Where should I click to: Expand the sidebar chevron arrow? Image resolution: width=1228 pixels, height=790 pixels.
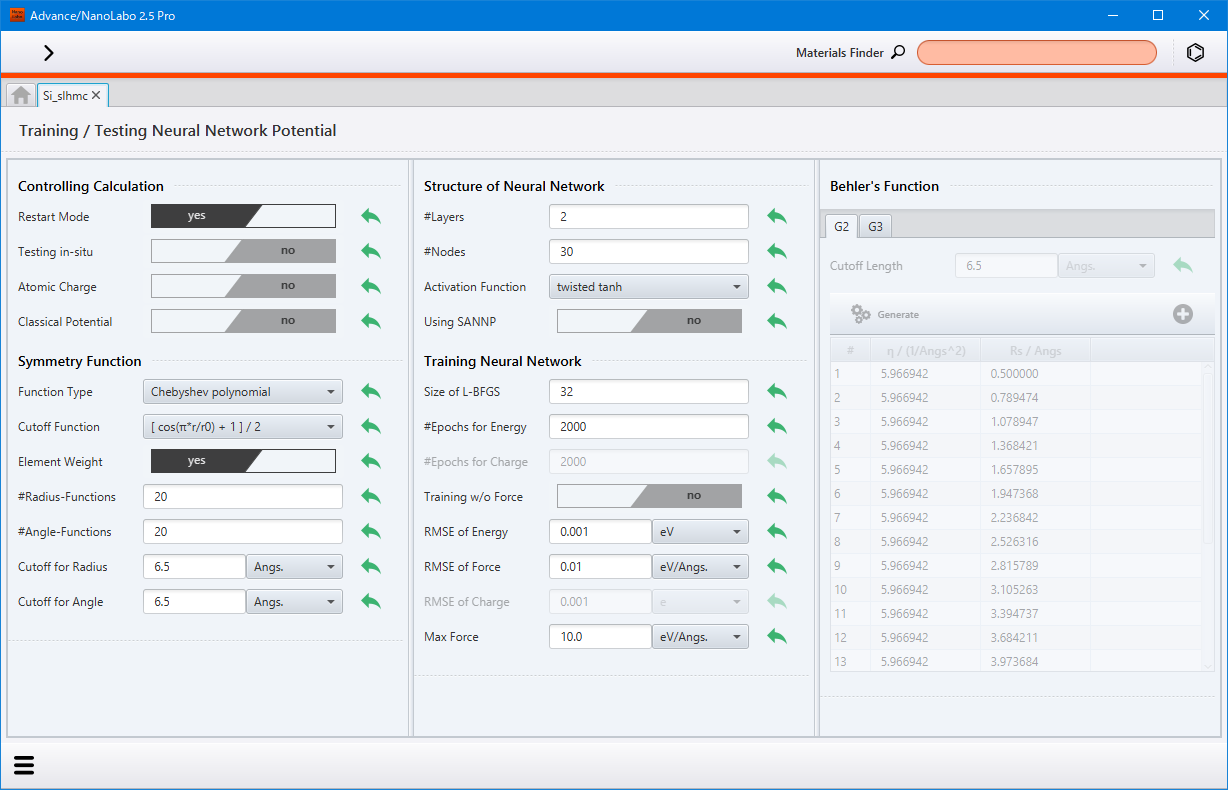pyautogui.click(x=49, y=53)
